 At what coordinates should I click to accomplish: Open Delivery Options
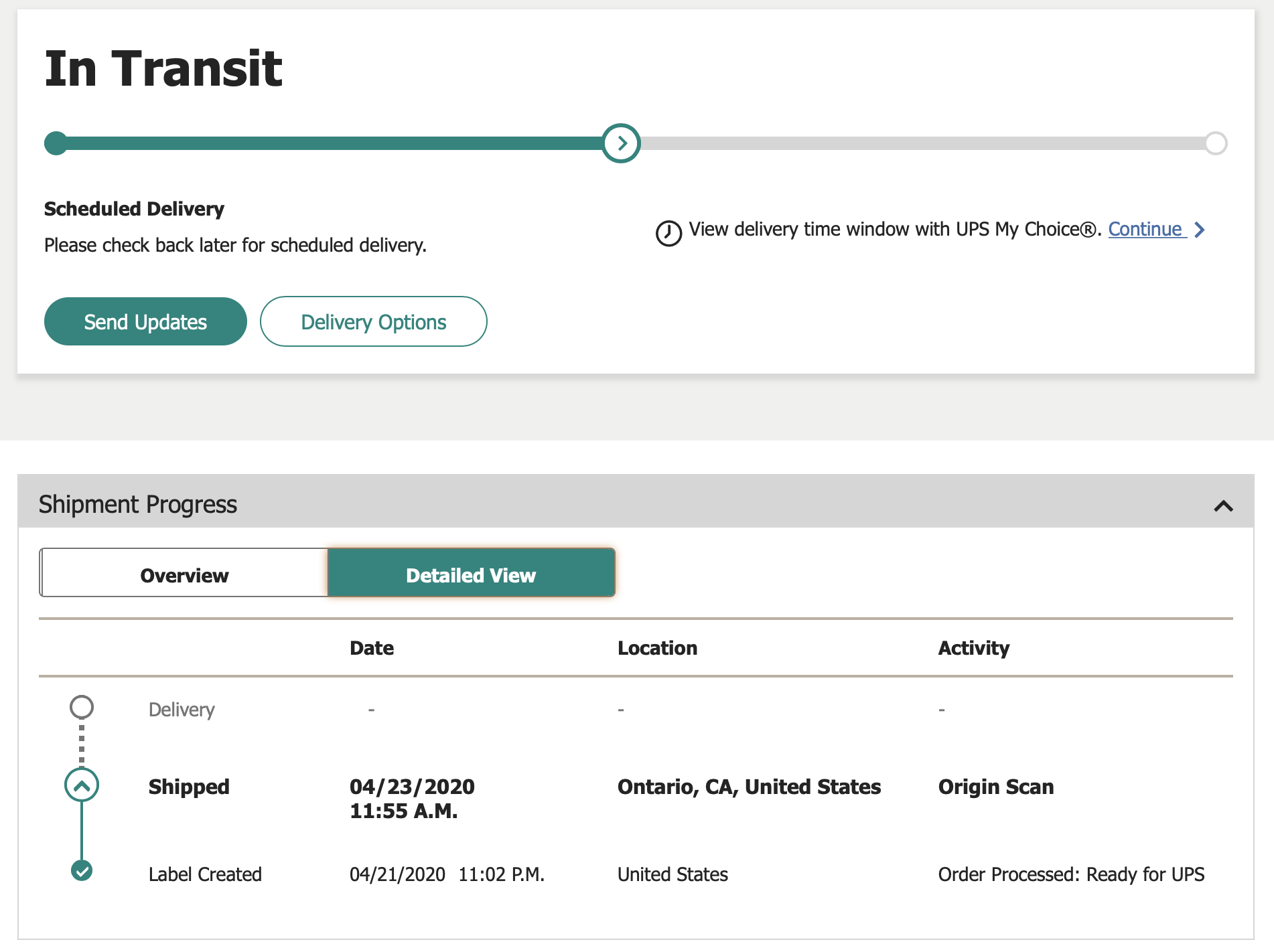373,322
